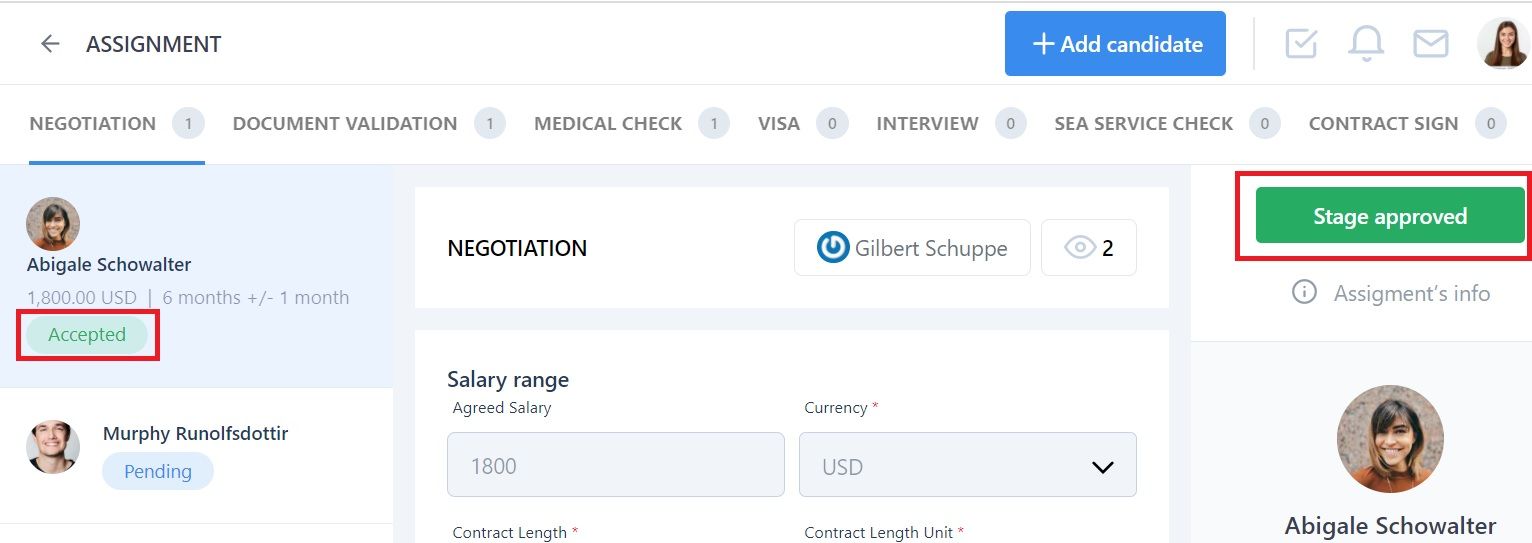Open the Assigment's info link
This screenshot has width=1532, height=543.
pos(1411,293)
